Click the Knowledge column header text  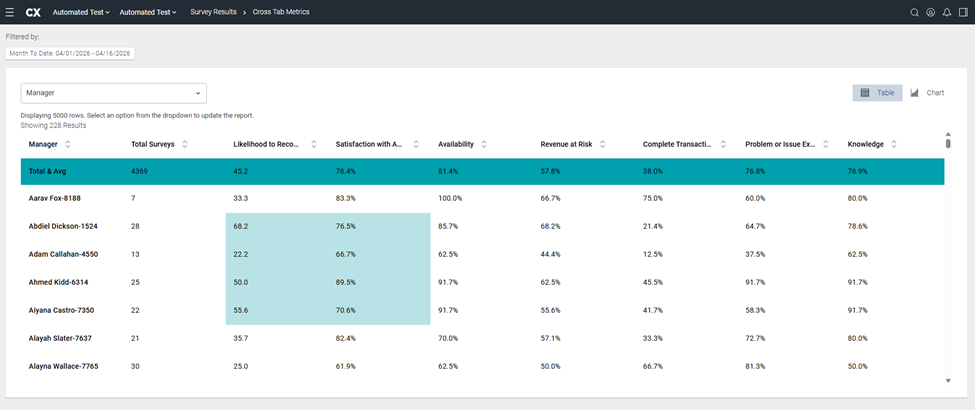tap(866, 144)
